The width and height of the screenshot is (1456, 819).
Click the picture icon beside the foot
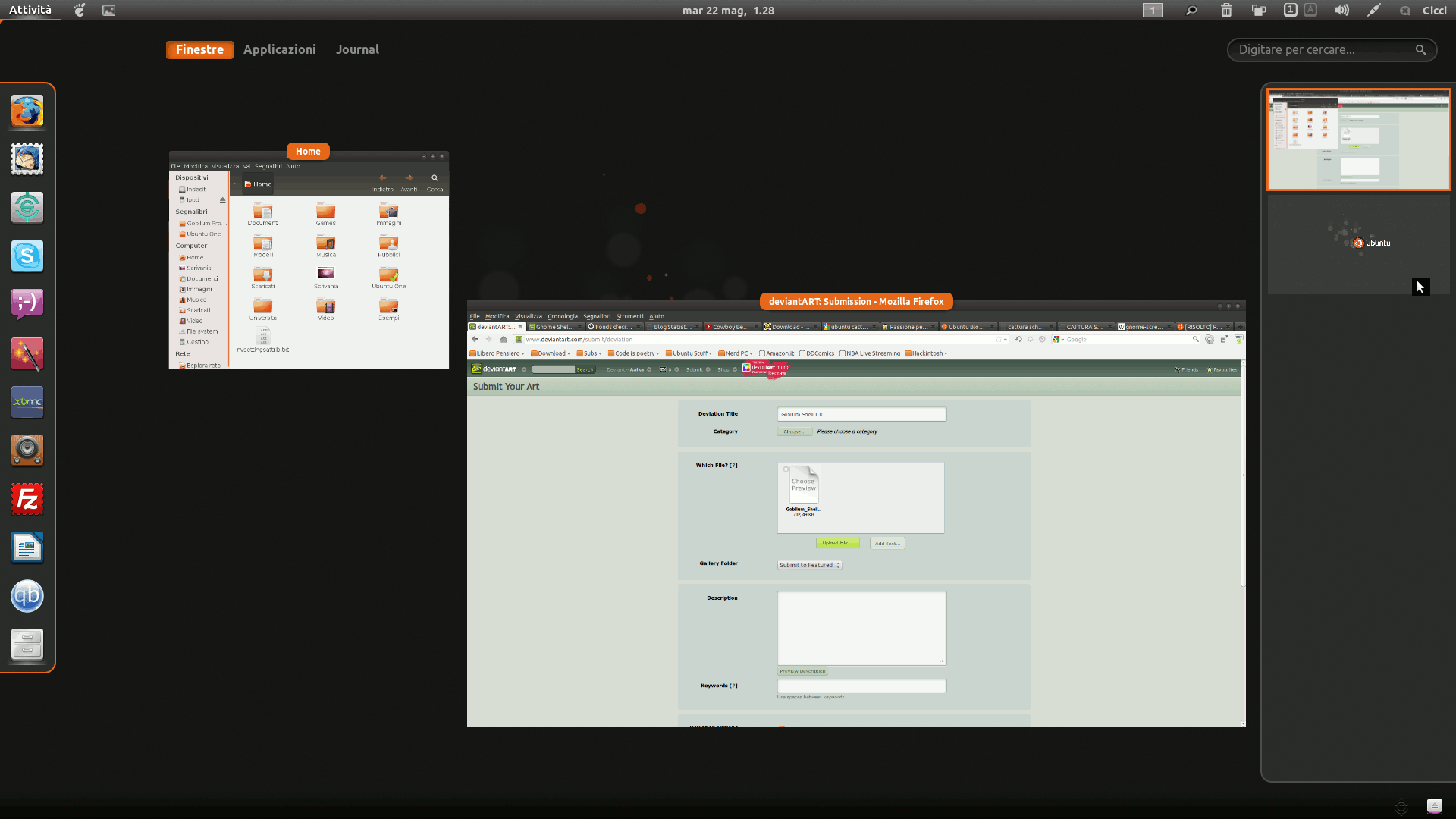tap(109, 11)
